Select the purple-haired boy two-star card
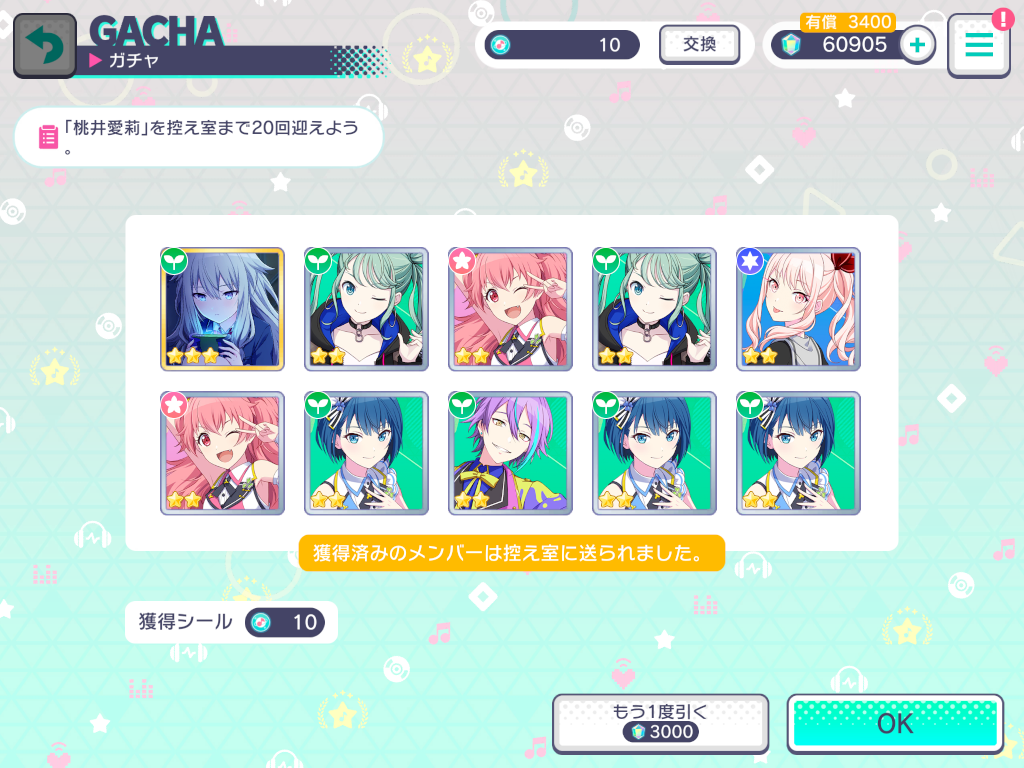The width and height of the screenshot is (1024, 768). point(510,453)
